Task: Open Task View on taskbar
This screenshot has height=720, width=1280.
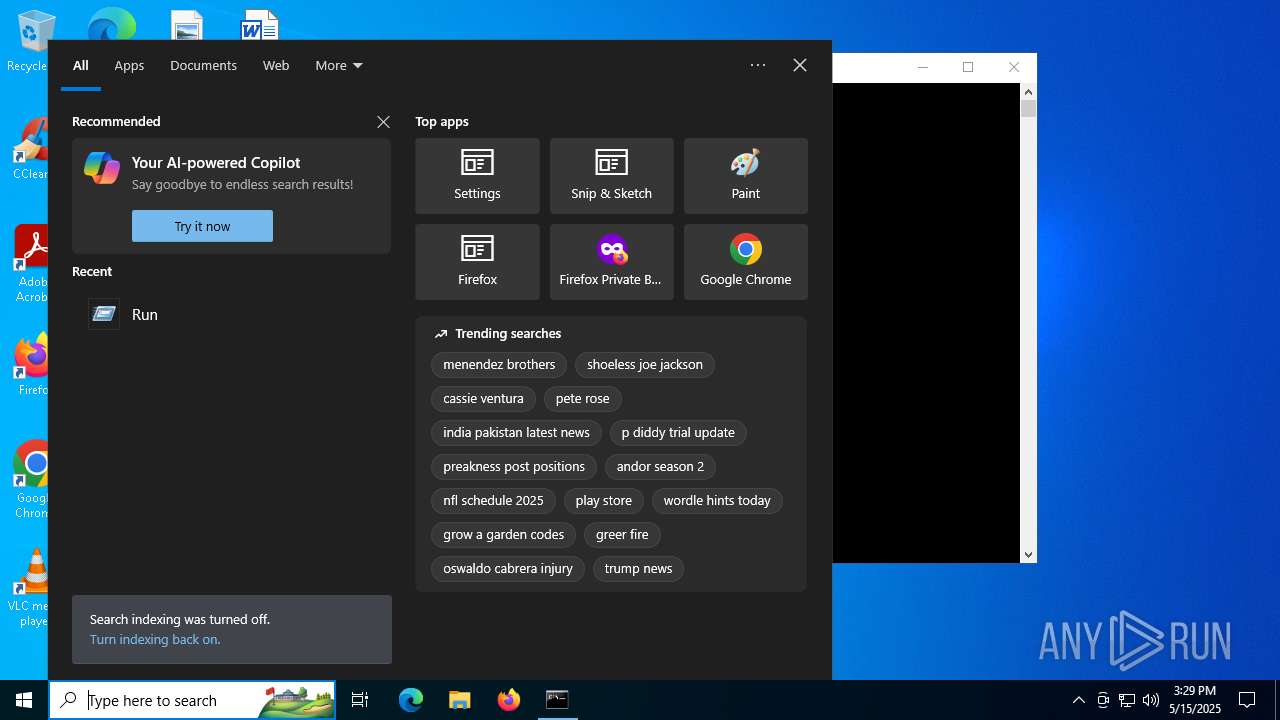Action: [x=360, y=700]
